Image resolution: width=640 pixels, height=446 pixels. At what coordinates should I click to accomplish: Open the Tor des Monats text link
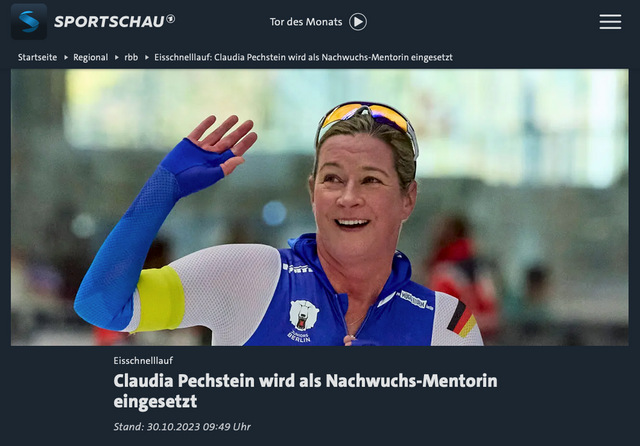306,22
